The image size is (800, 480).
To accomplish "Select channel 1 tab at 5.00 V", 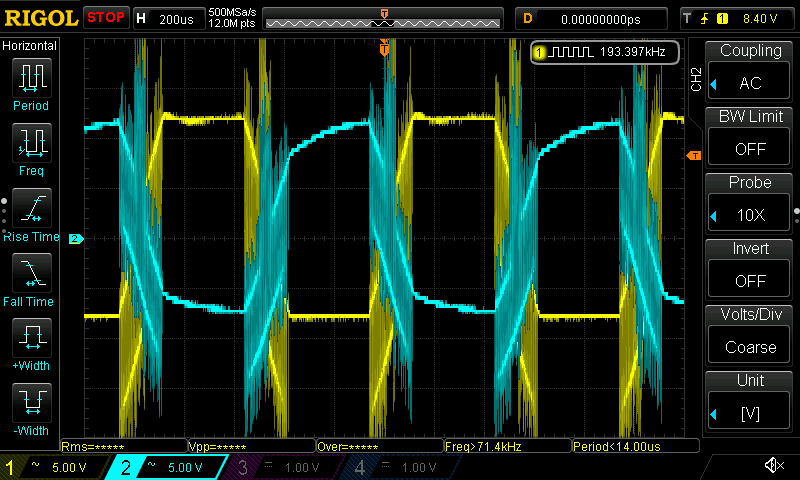I will click(56, 467).
